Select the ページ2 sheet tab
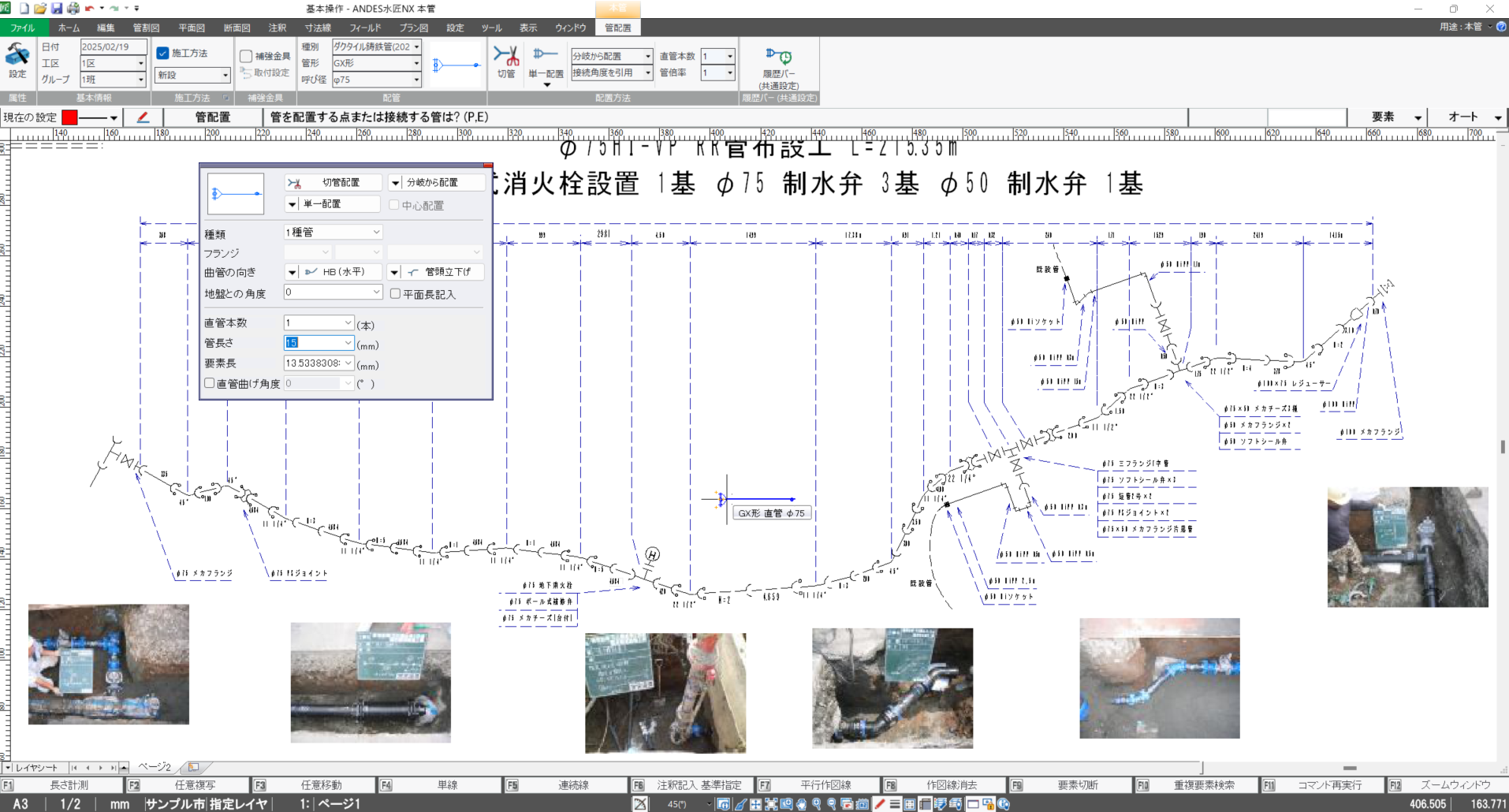This screenshot has height=812, width=1509. point(155,767)
